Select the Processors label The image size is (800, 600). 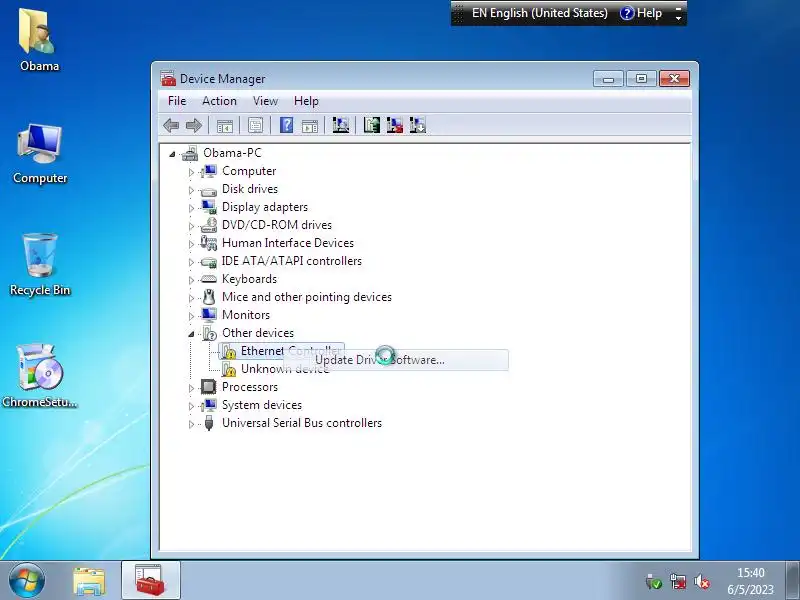(x=249, y=387)
